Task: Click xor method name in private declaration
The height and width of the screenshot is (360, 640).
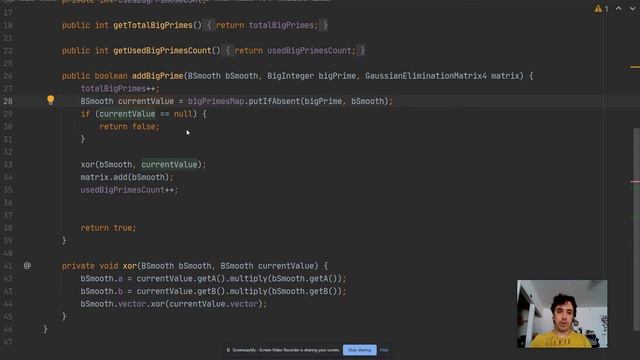Action: pyautogui.click(x=129, y=266)
